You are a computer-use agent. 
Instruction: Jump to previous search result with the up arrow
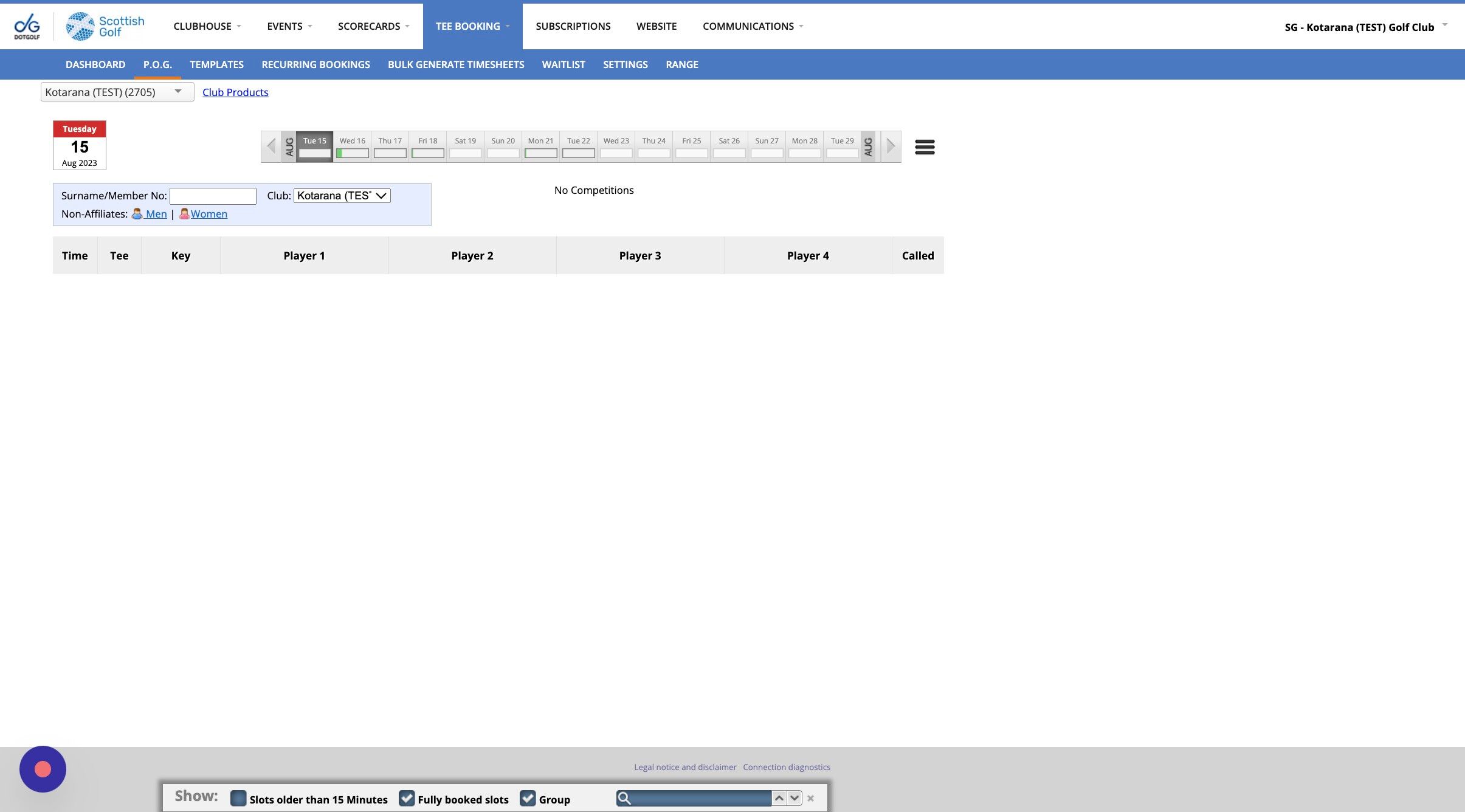coord(779,798)
